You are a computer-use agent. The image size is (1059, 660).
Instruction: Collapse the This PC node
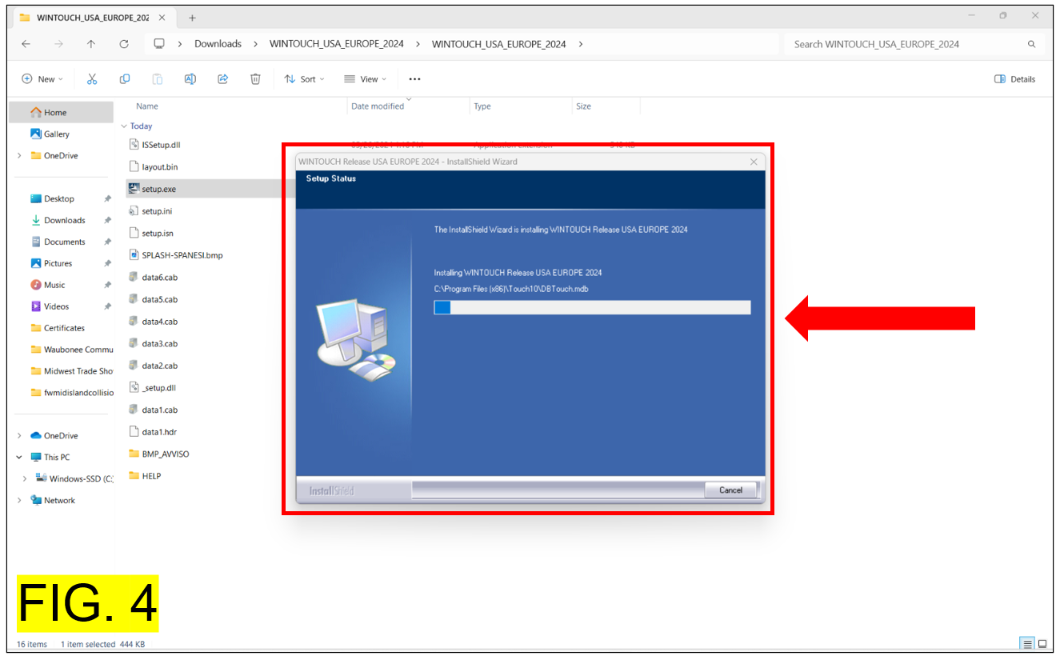(x=19, y=457)
